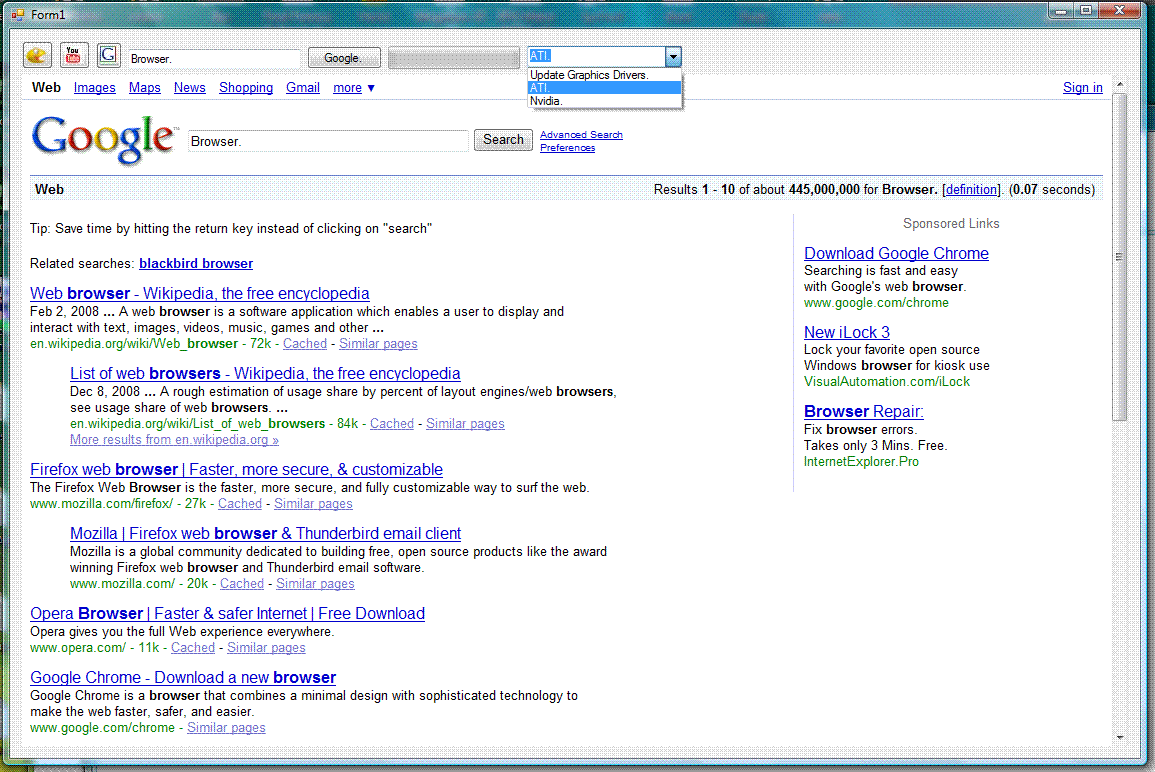
Task: Focus the toolbar Browser text field
Action: click(x=214, y=58)
